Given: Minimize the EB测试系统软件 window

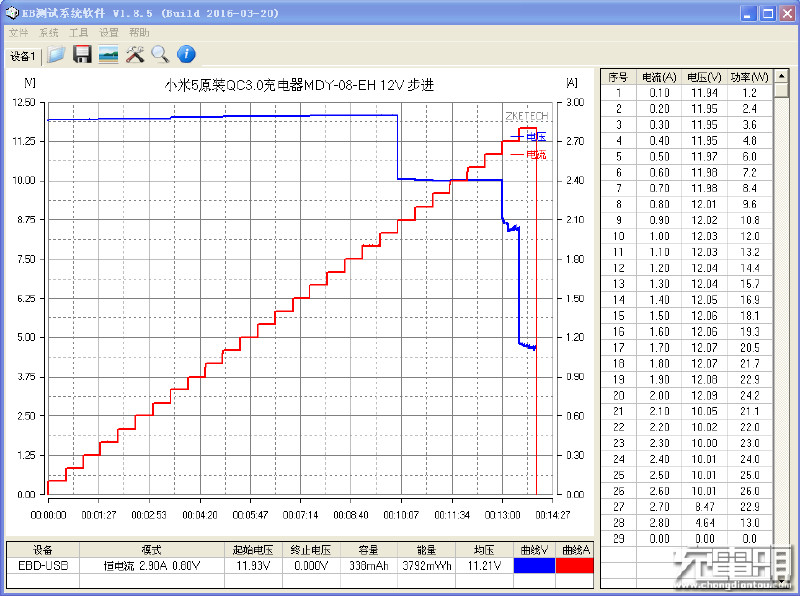Looking at the screenshot, I should 748,13.
